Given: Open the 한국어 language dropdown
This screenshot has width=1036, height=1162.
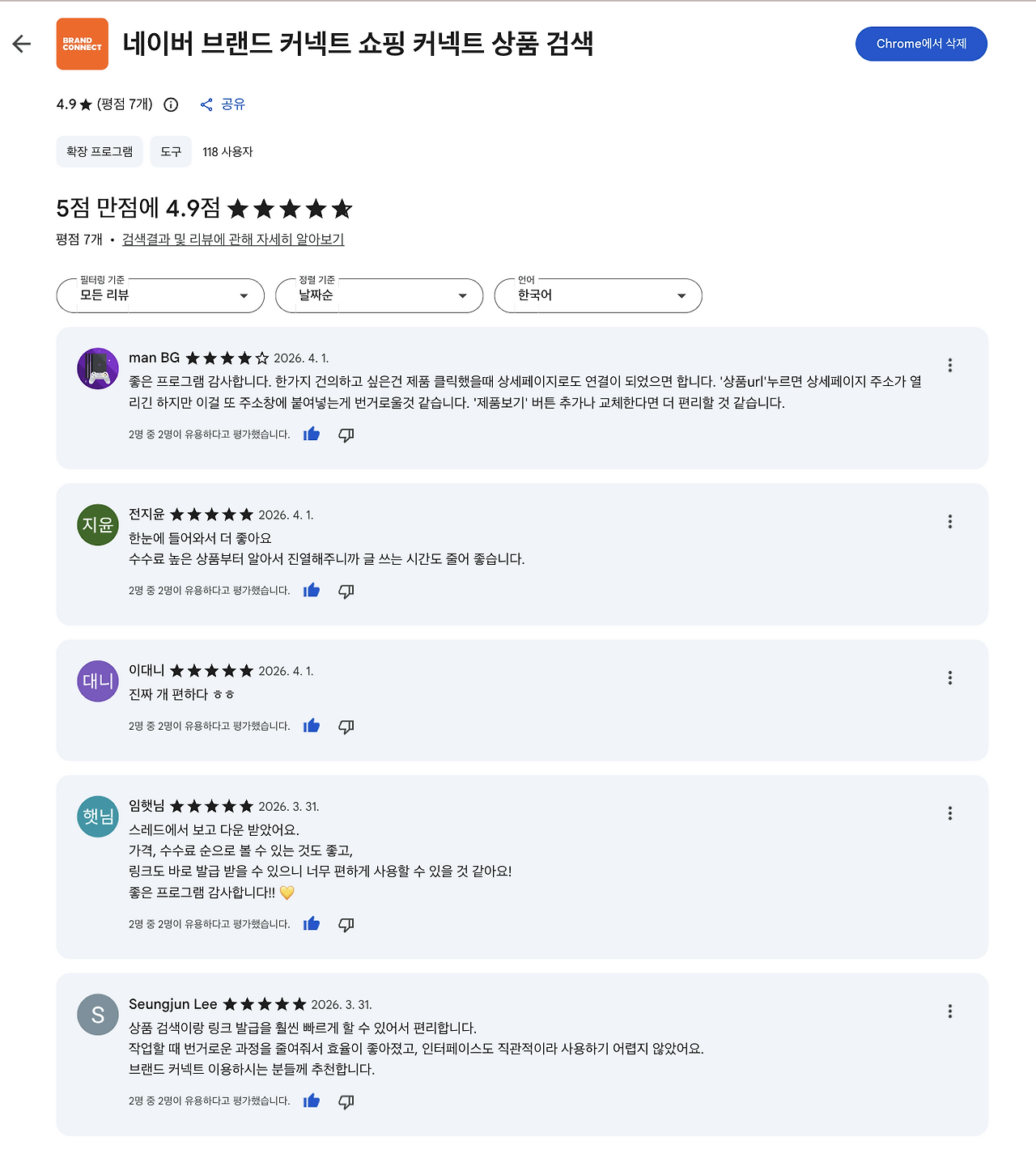Looking at the screenshot, I should point(597,295).
